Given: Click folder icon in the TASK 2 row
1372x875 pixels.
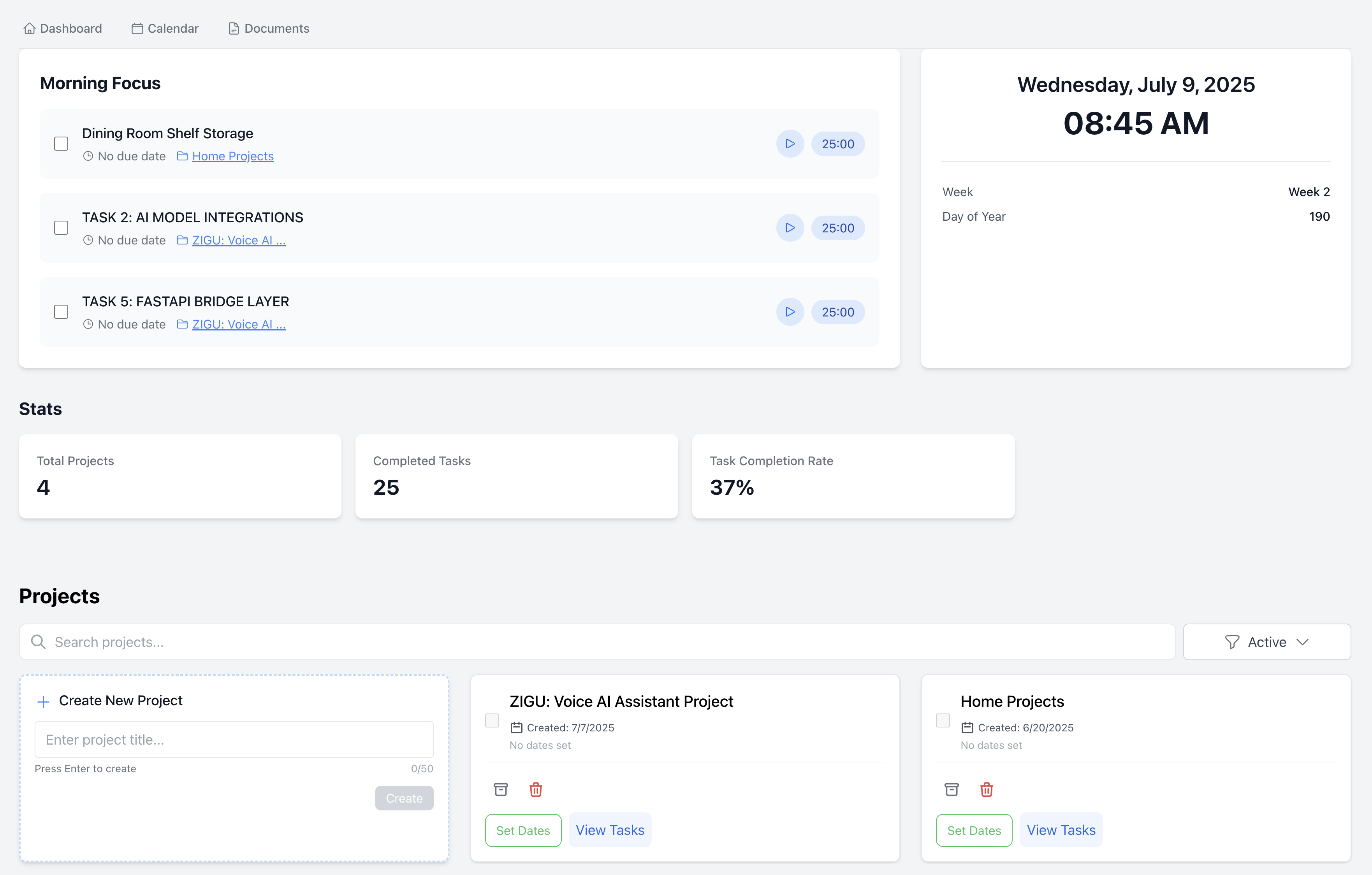Looking at the screenshot, I should (182, 241).
